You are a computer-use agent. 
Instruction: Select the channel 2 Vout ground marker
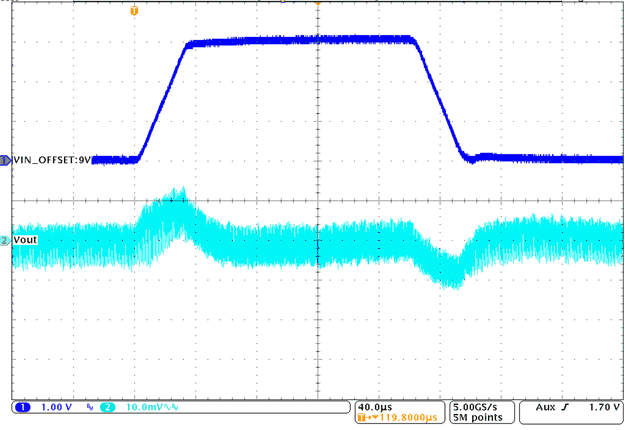6,241
